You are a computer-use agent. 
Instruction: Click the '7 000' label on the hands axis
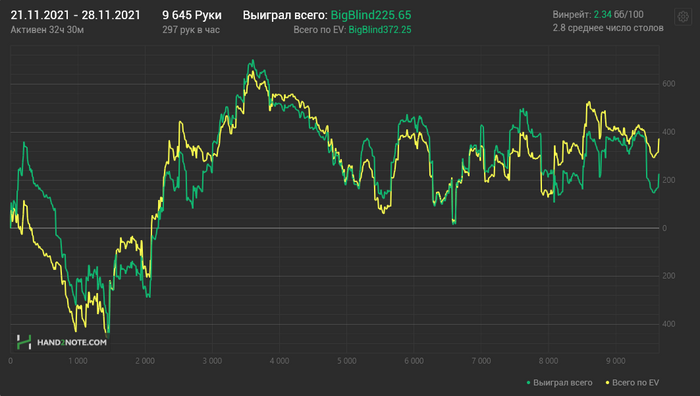point(481,361)
